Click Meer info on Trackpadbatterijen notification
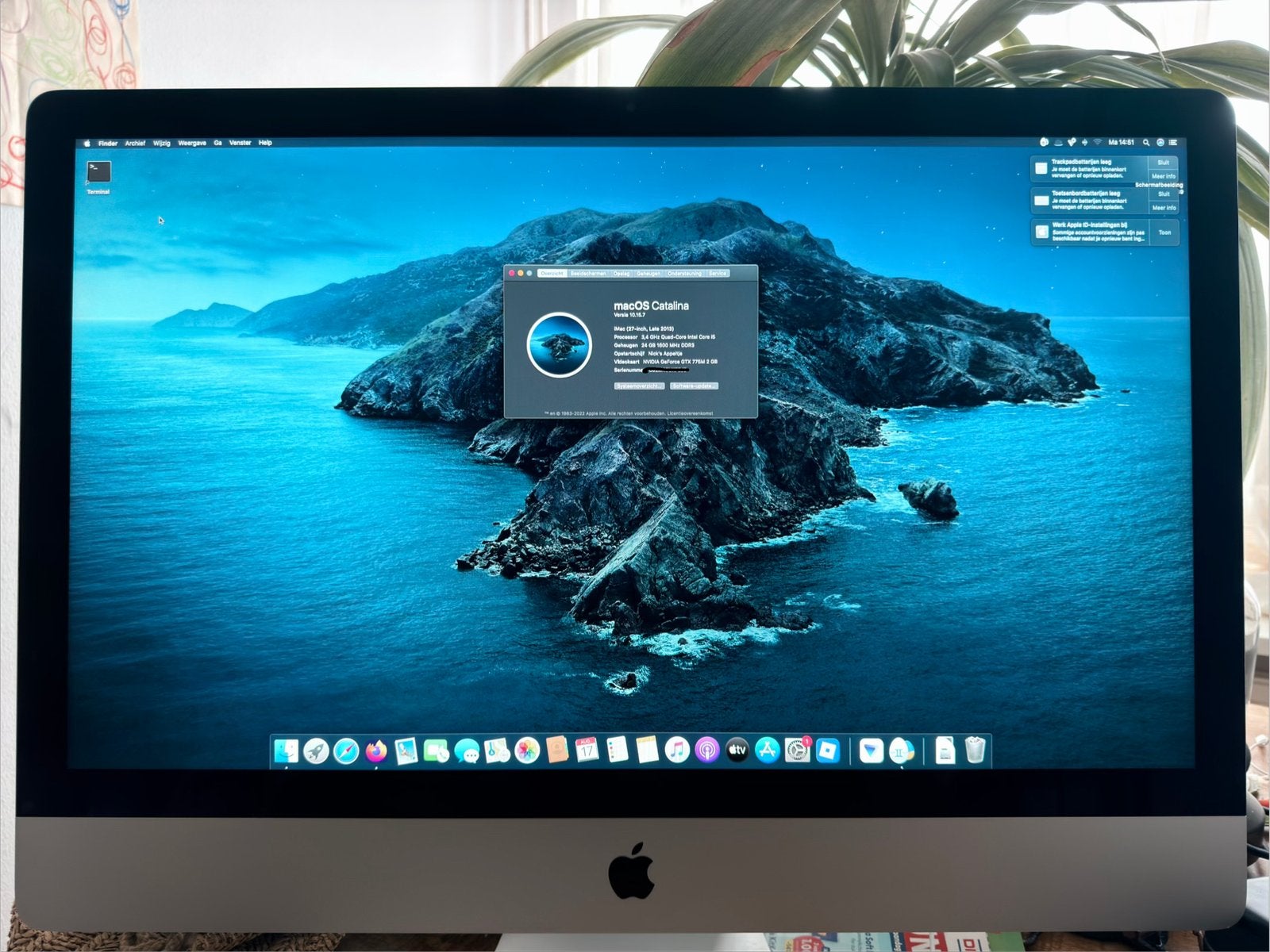The image size is (1270, 952). 1164,176
